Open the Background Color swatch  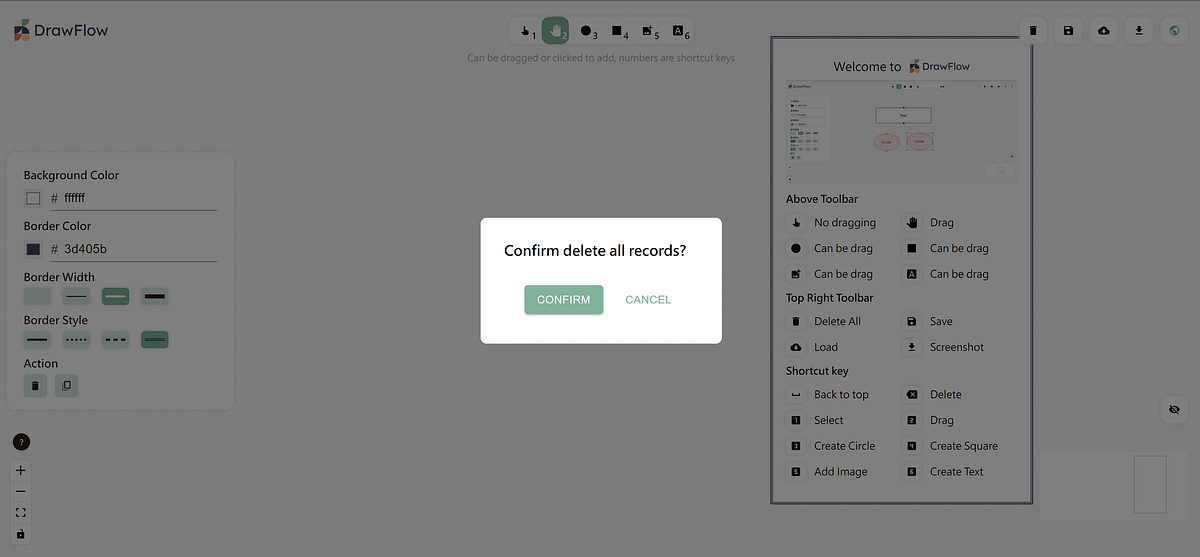pos(33,198)
